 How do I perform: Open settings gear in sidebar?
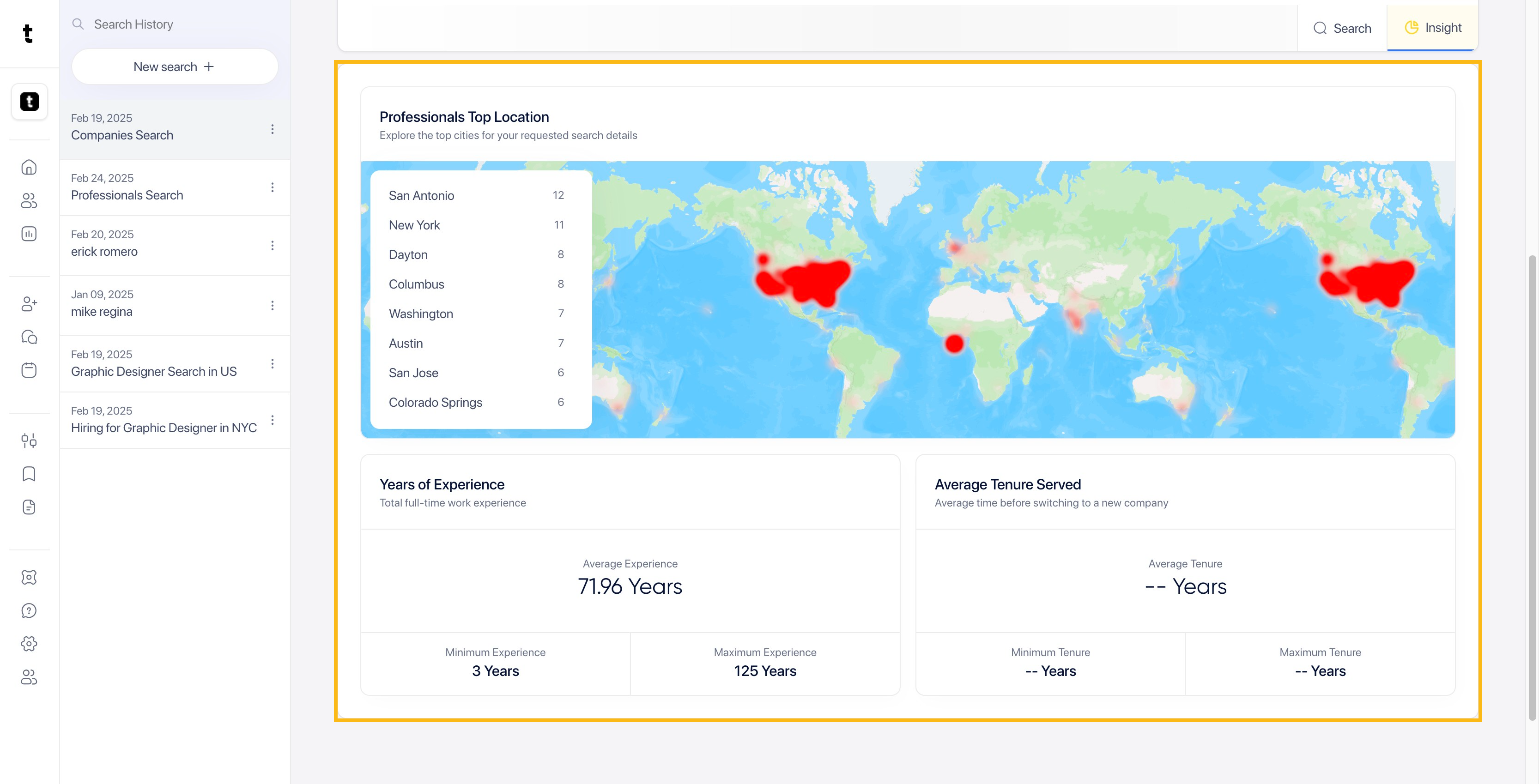(29, 644)
